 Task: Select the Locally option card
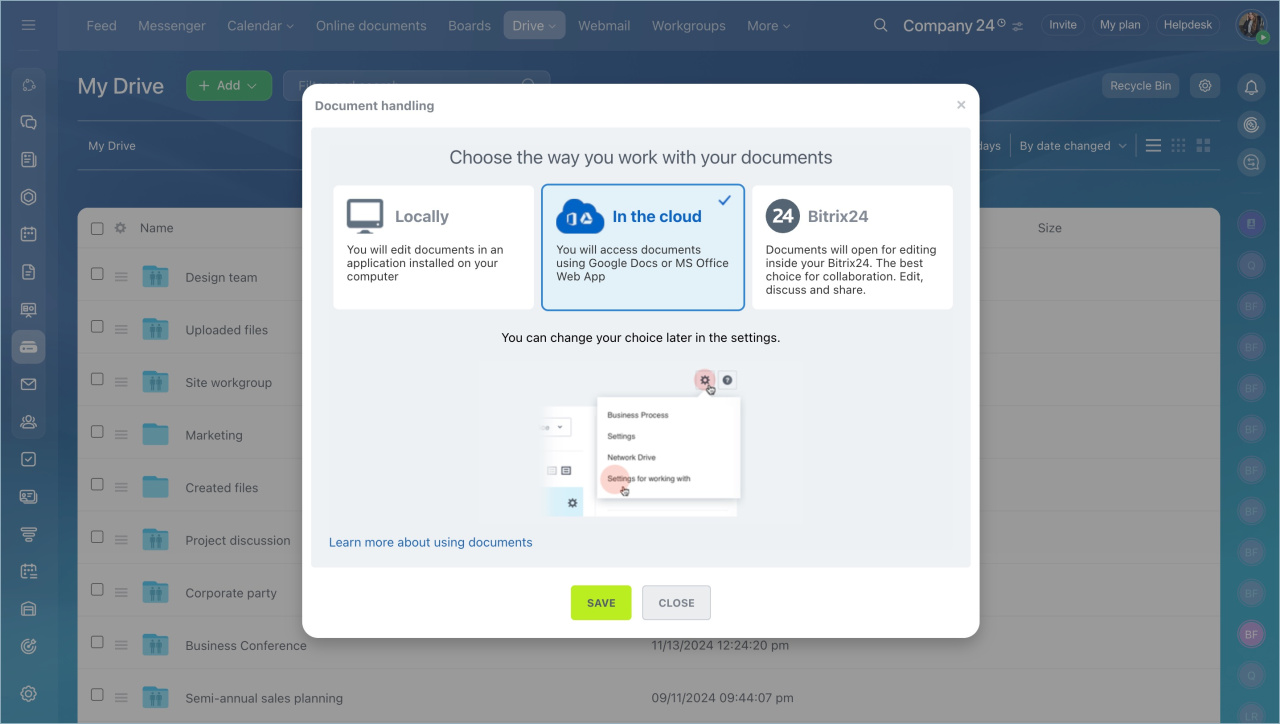coord(433,247)
